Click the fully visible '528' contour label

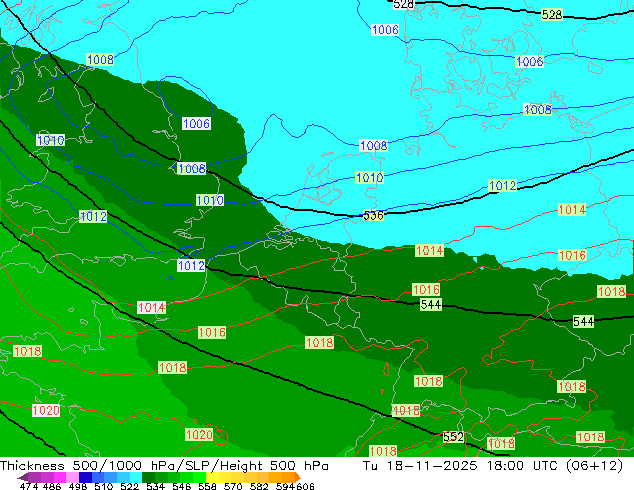[552, 15]
